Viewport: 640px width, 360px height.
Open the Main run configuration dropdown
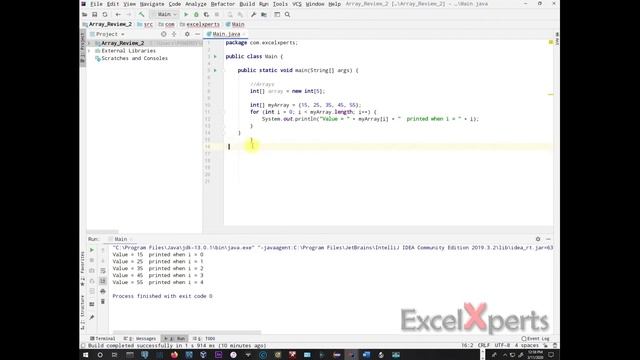tap(164, 14)
